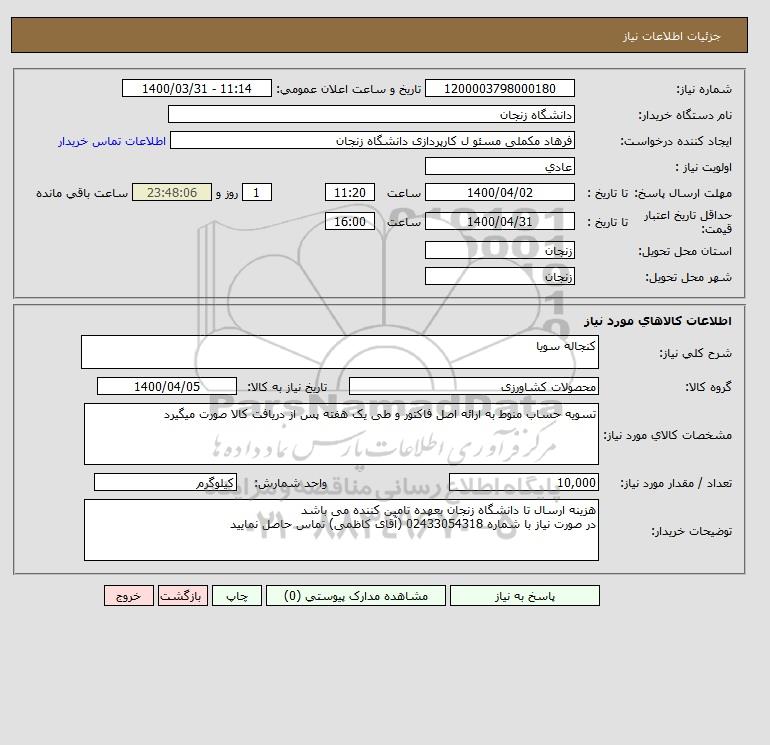Click the چاپ print button
Image resolution: width=770 pixels, height=745 pixels.
pyautogui.click(x=237, y=596)
